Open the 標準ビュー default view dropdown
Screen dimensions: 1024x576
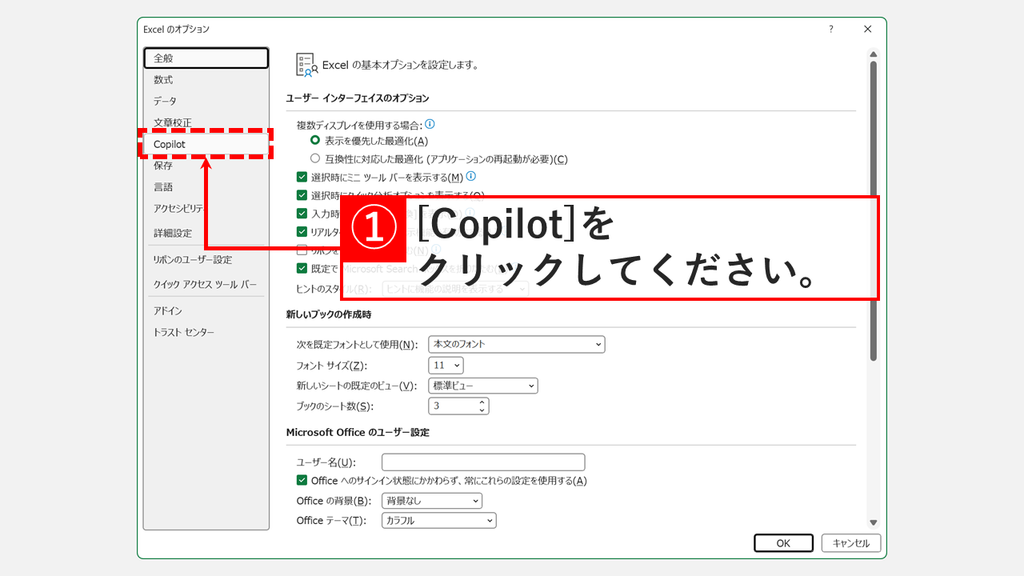point(483,386)
